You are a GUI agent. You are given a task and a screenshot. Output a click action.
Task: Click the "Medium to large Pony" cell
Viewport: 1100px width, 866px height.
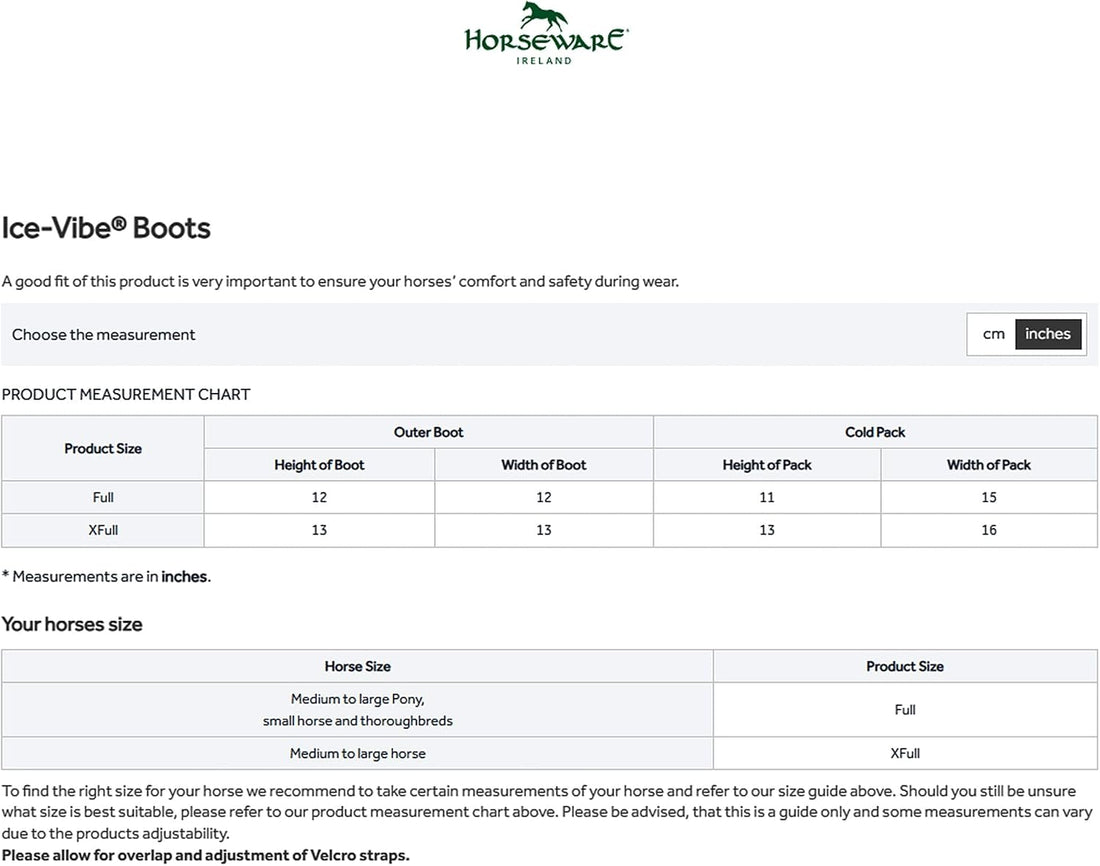(358, 710)
